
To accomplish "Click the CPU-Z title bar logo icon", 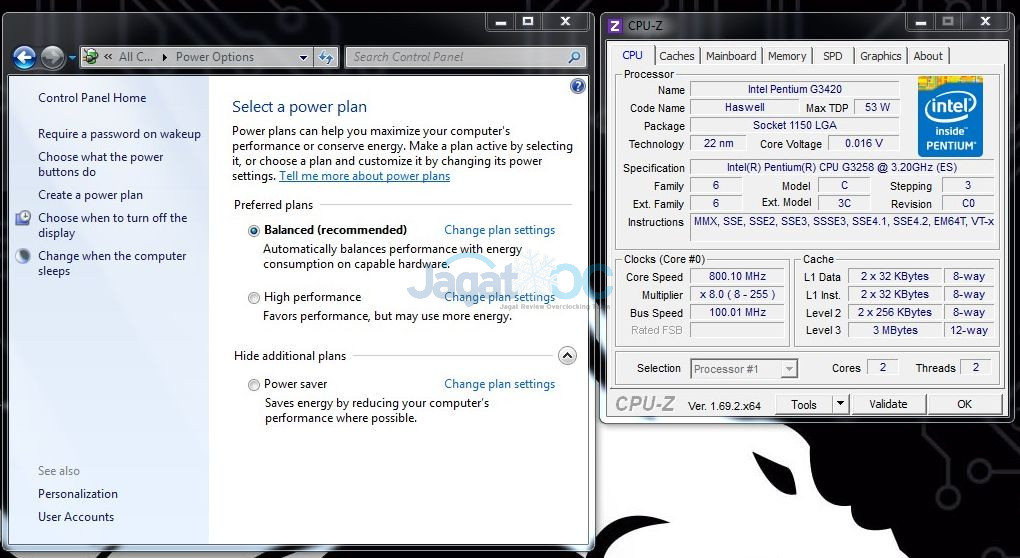I will (614, 26).
